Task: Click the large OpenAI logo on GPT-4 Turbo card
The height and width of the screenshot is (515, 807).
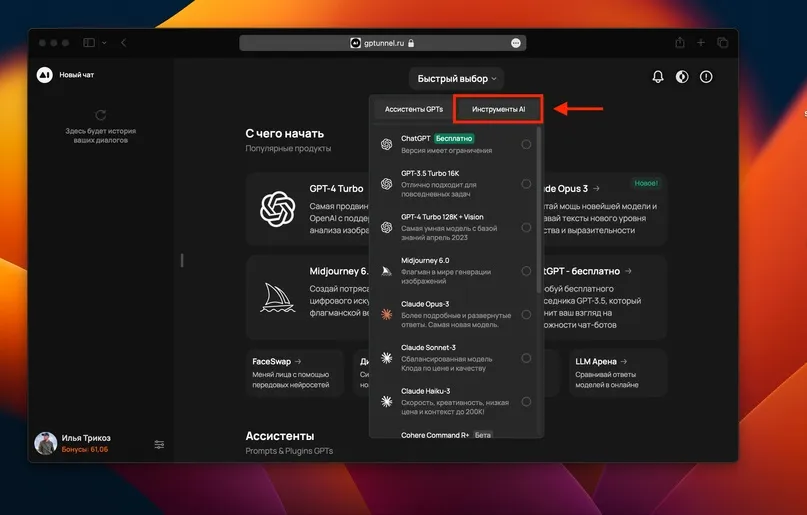Action: 277,209
